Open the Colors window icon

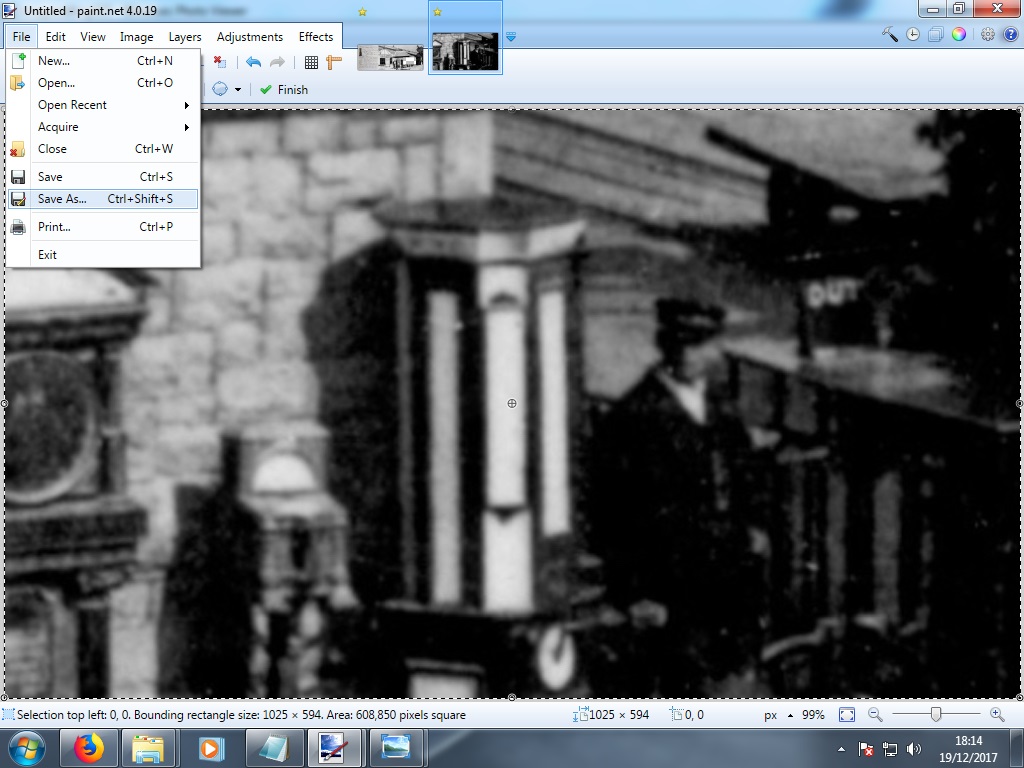coord(958,33)
